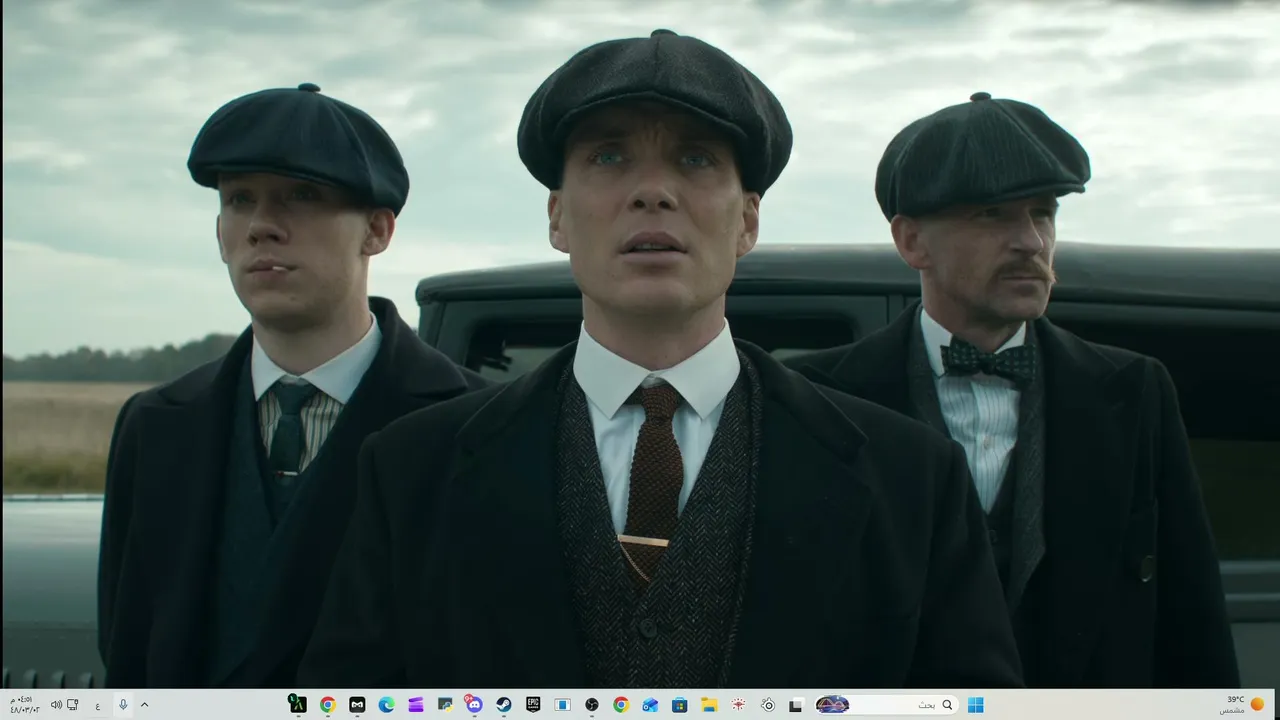
Task: Launch Microsoft Edge from the taskbar
Action: click(x=386, y=705)
